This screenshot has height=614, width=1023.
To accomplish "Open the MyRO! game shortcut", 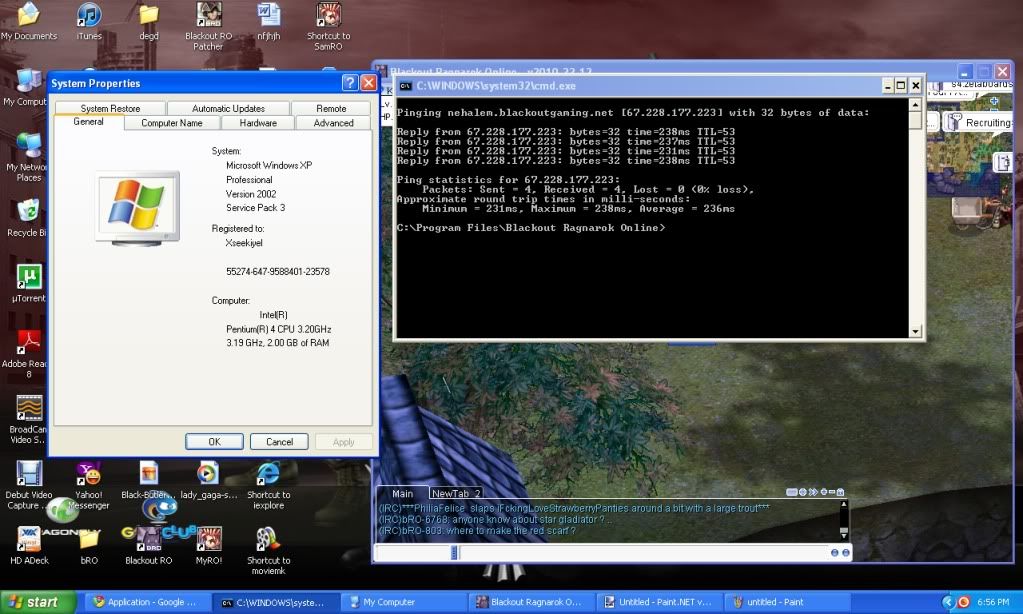I will pos(208,539).
